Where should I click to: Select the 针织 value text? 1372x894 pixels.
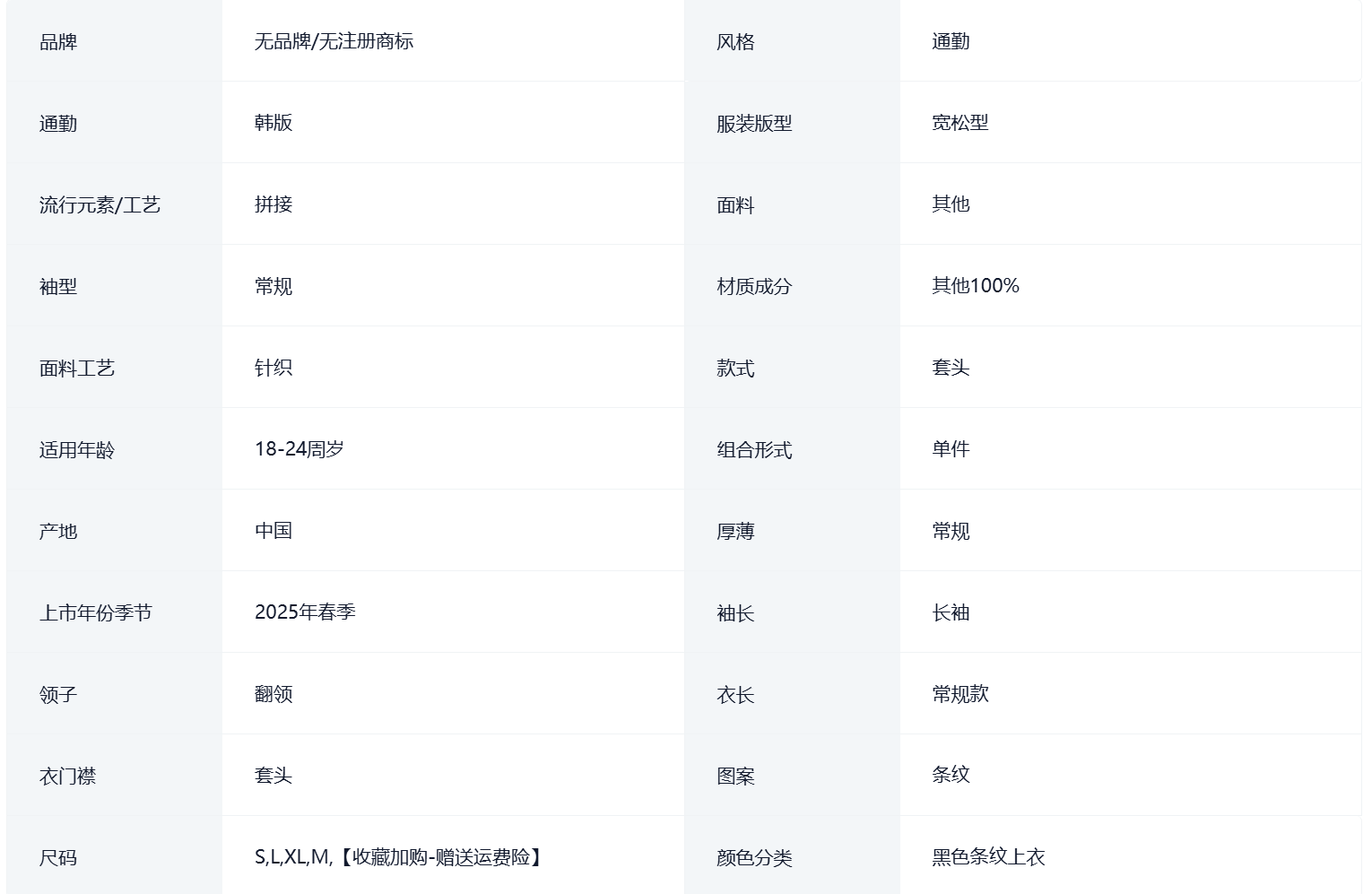pyautogui.click(x=274, y=368)
